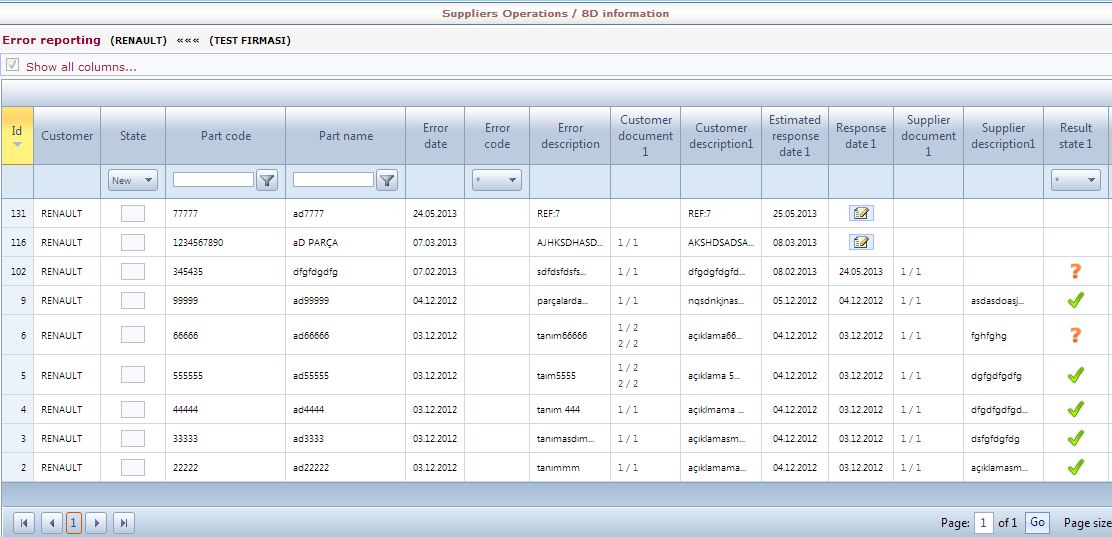Screen dimensions: 1112x537
Task: Click the page number input box
Action: pos(984,524)
